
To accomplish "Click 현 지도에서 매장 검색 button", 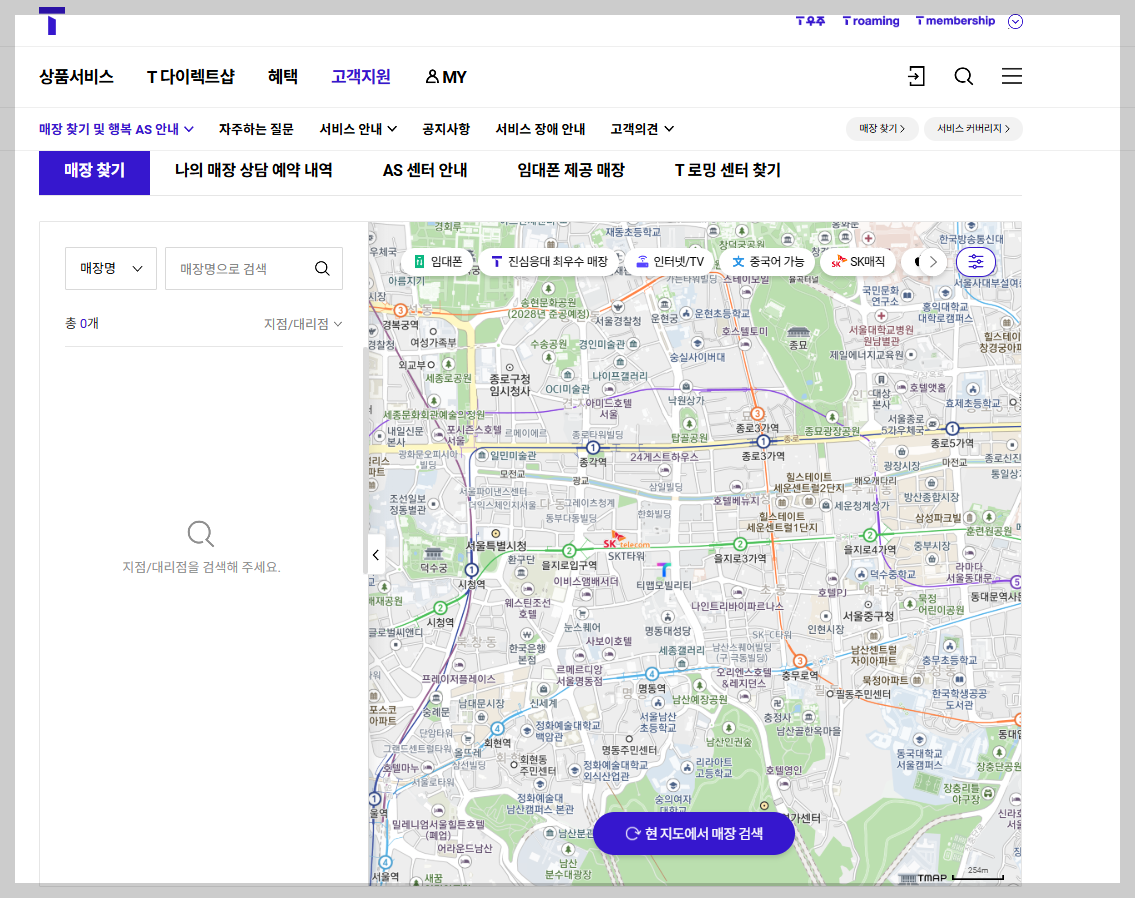I will (x=693, y=834).
